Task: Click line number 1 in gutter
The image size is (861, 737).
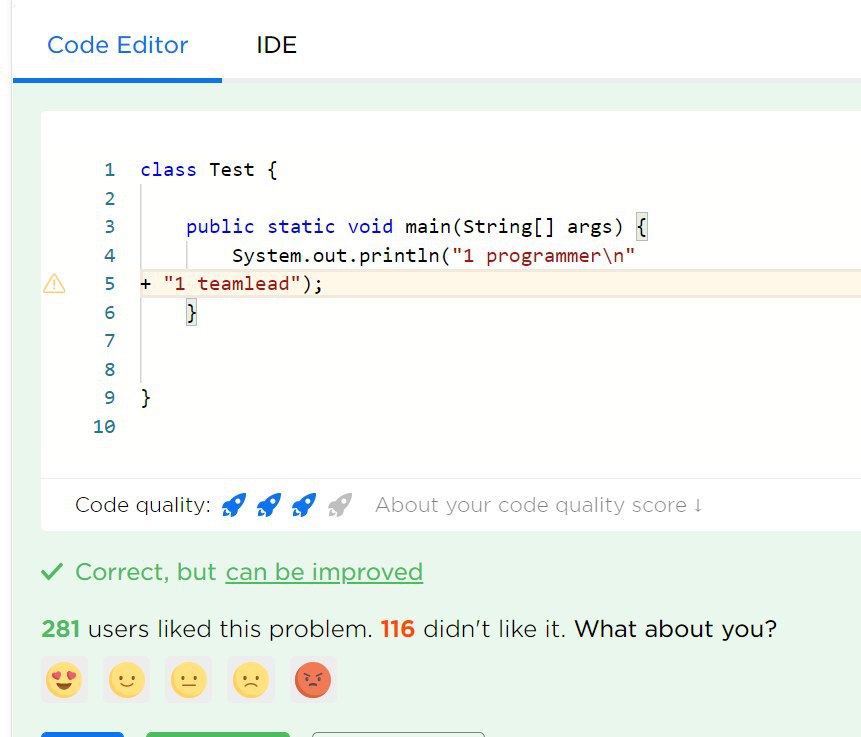Action: click(x=110, y=170)
